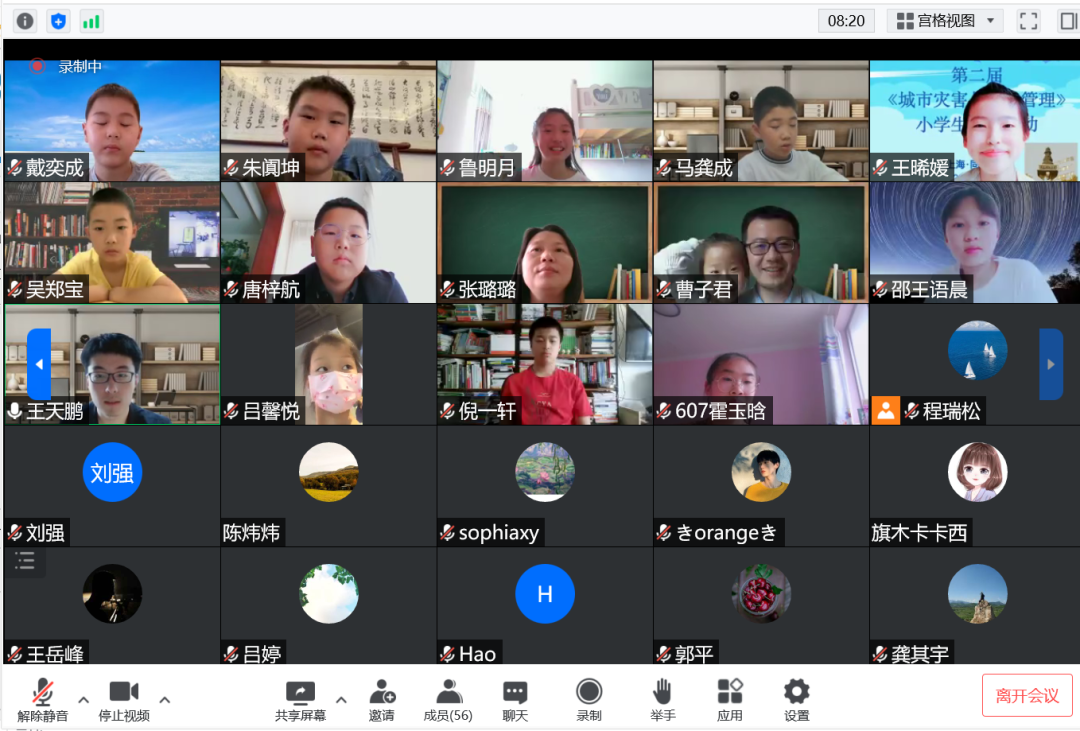This screenshot has width=1080, height=731.
Task: Check the green network signal icon
Action: (91, 21)
